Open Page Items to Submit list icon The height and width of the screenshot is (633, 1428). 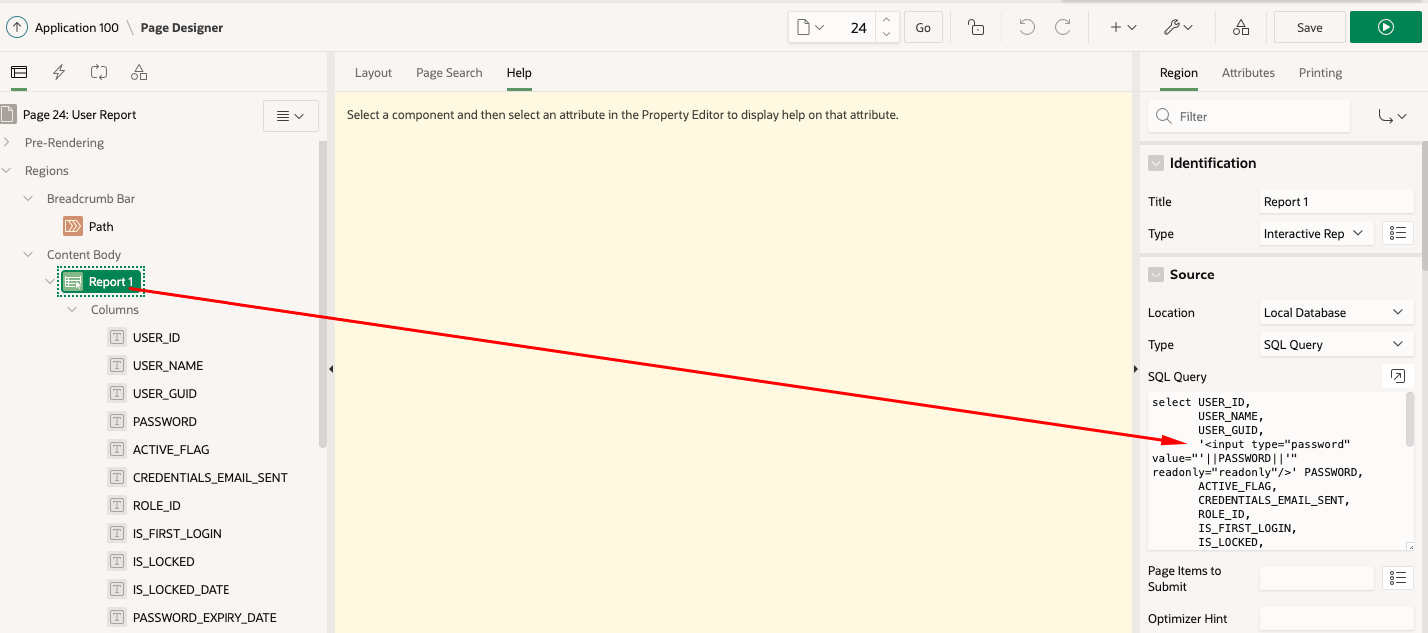point(1398,578)
